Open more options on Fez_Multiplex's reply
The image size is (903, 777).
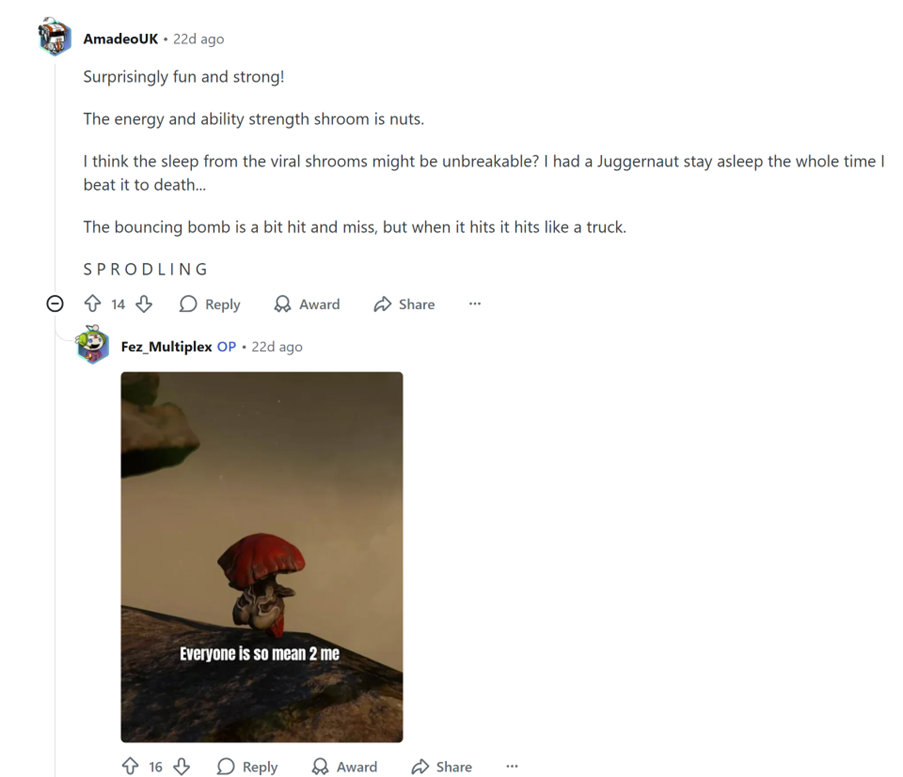[512, 766]
